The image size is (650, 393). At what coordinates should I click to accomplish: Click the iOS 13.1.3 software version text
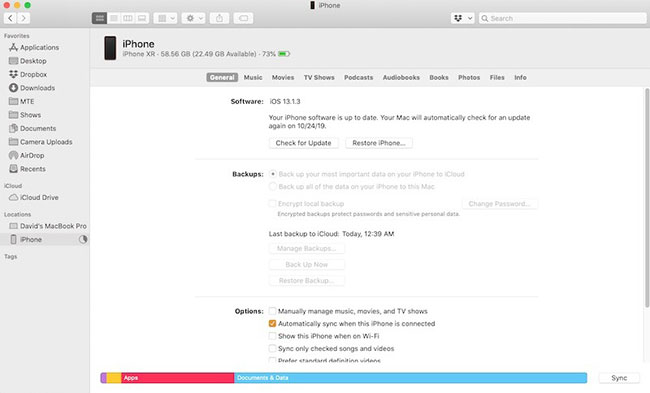click(285, 101)
